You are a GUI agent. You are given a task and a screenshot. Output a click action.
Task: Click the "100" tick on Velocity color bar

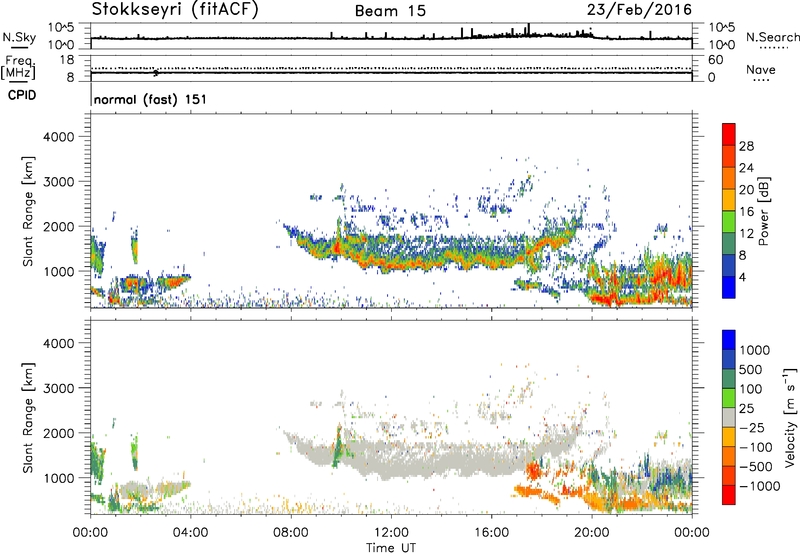750,389
